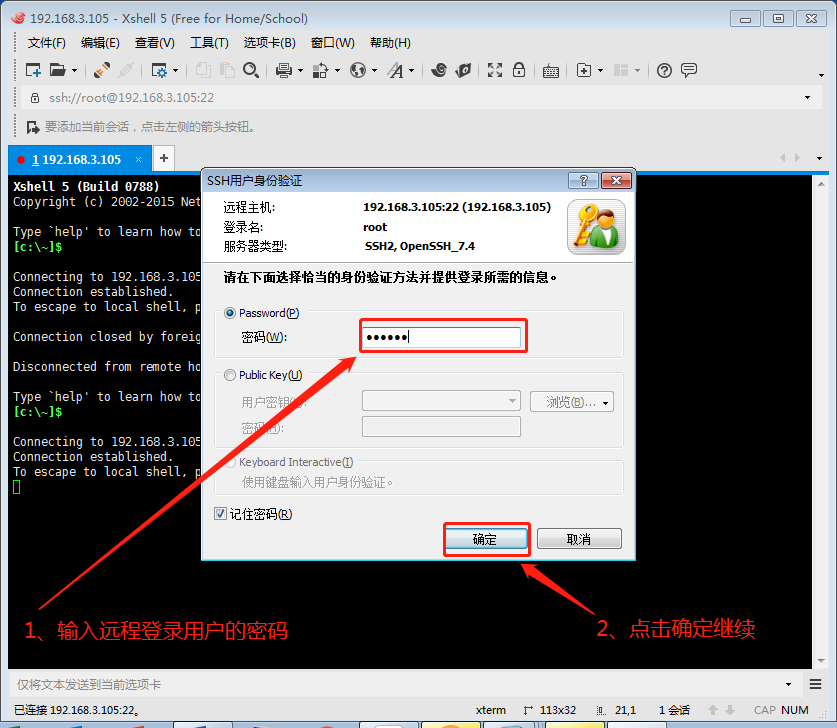This screenshot has height=728, width=837.
Task: Open the on-screen keyboard icon
Action: 550,70
